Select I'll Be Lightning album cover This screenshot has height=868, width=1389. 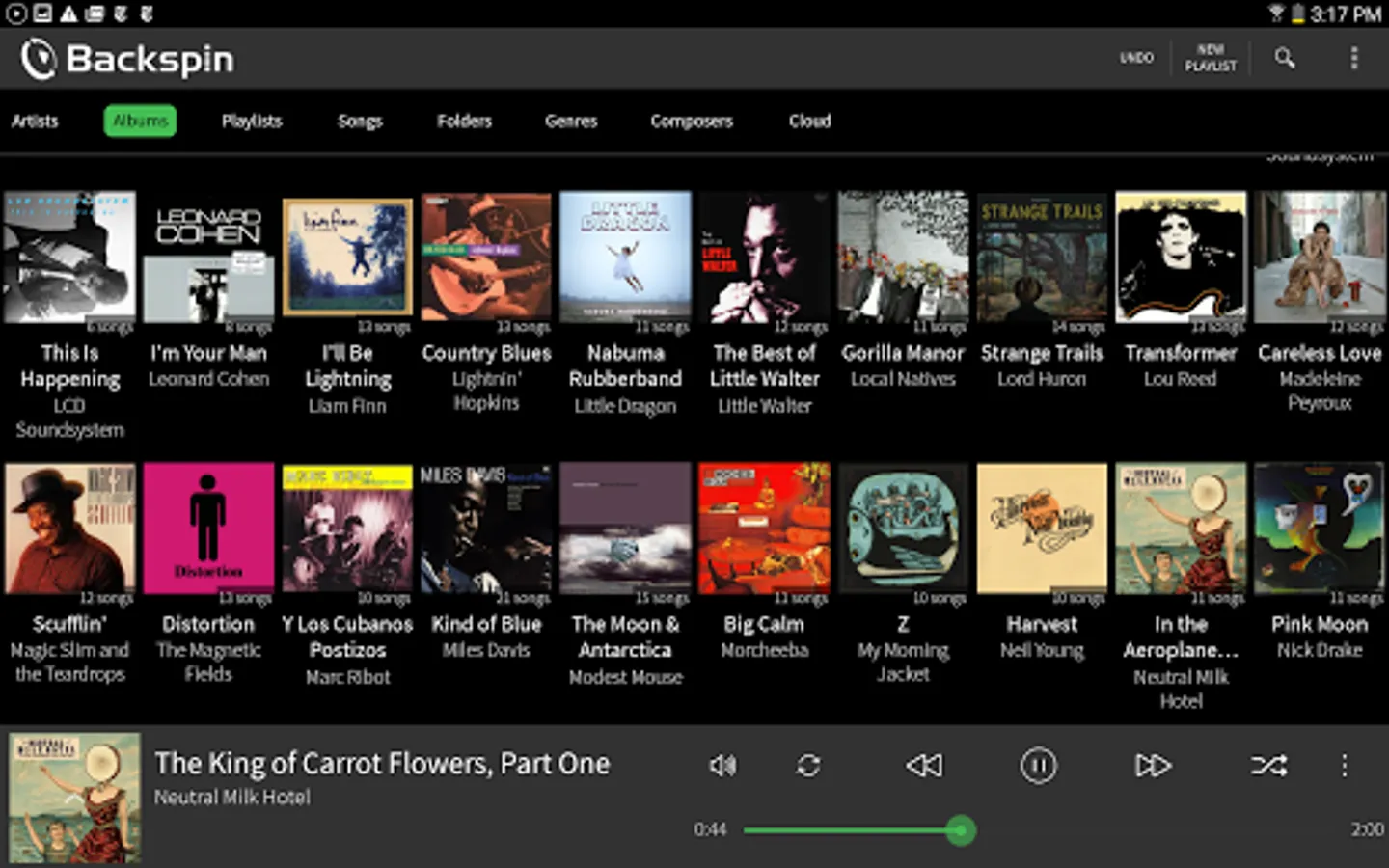tap(347, 257)
